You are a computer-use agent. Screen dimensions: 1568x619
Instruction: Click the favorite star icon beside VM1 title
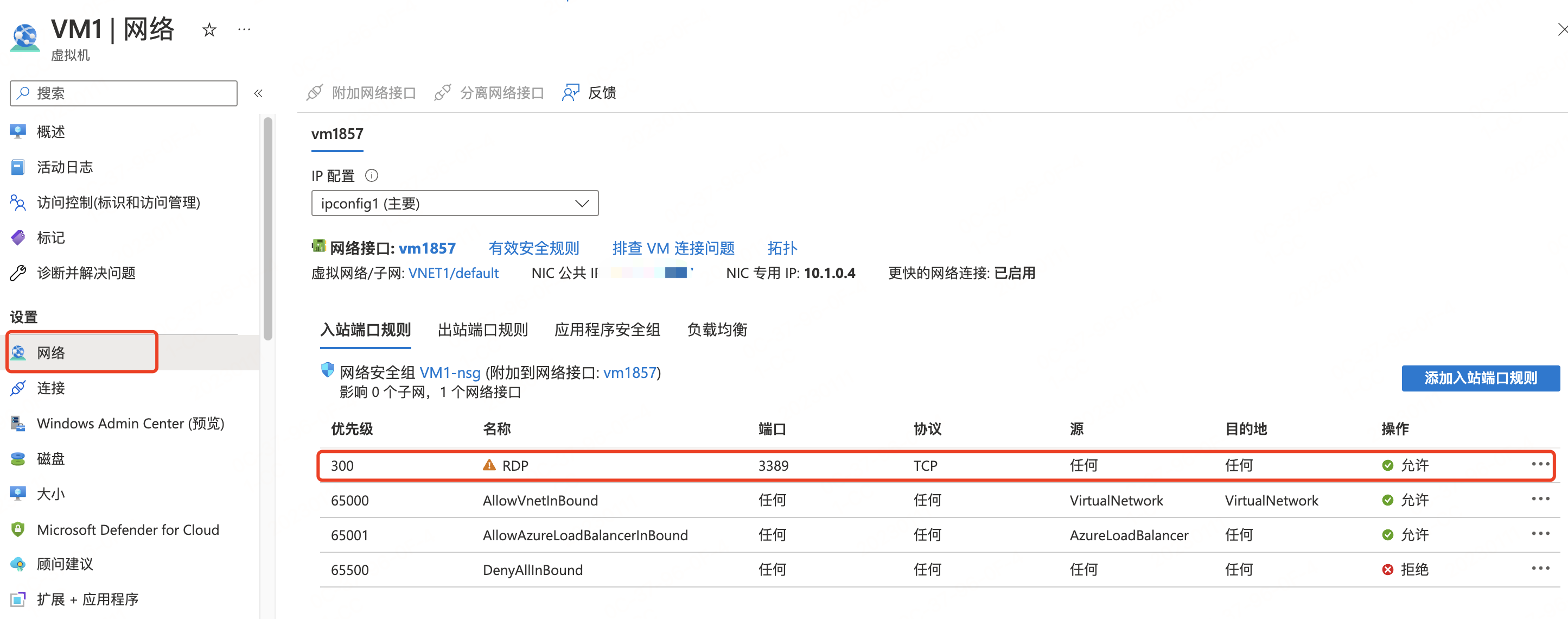[x=209, y=29]
